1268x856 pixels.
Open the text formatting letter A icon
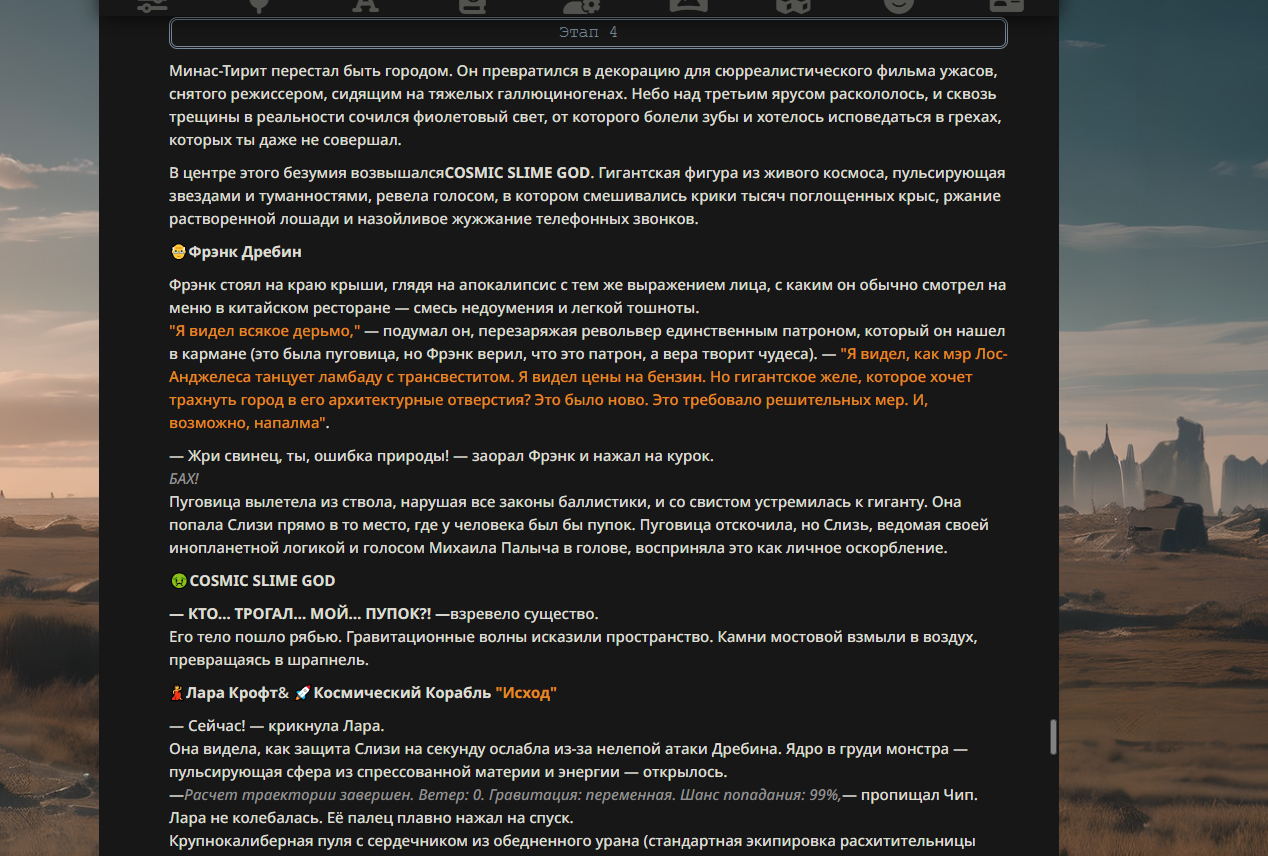[365, 5]
